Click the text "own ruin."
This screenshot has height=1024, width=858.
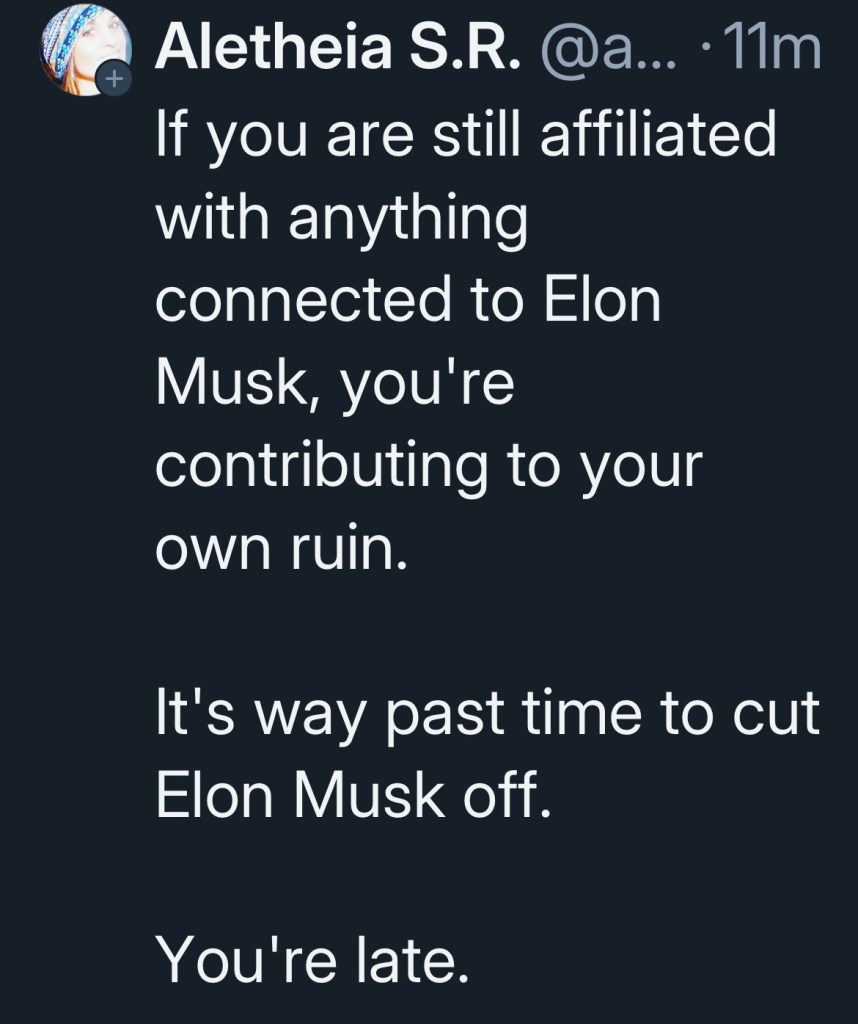[282, 551]
